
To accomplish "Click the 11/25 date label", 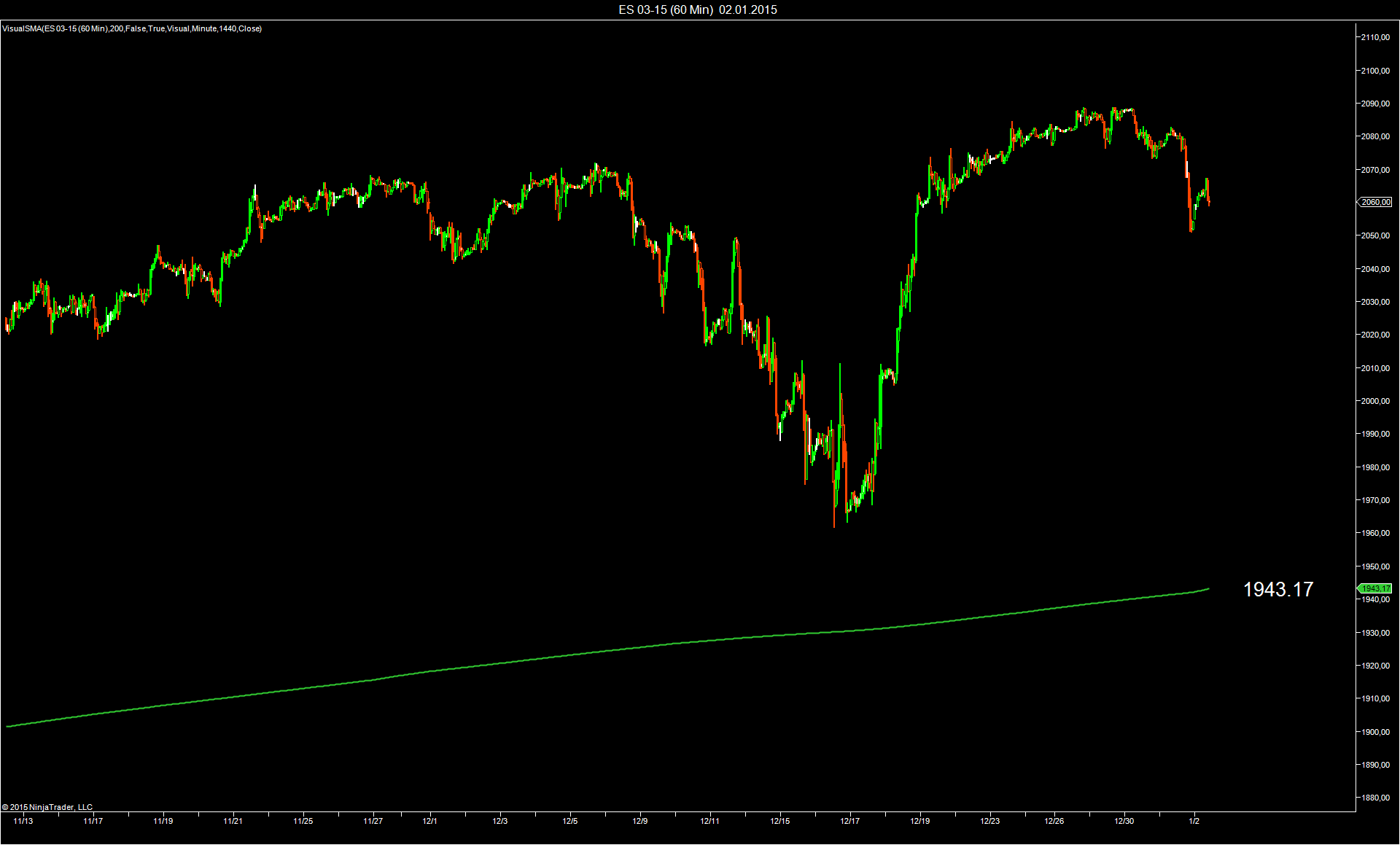I will click(303, 821).
